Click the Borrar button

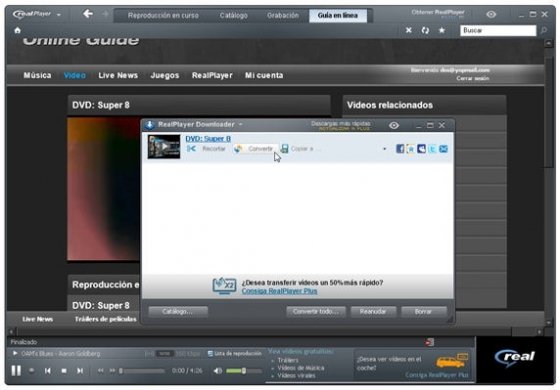coord(424,312)
